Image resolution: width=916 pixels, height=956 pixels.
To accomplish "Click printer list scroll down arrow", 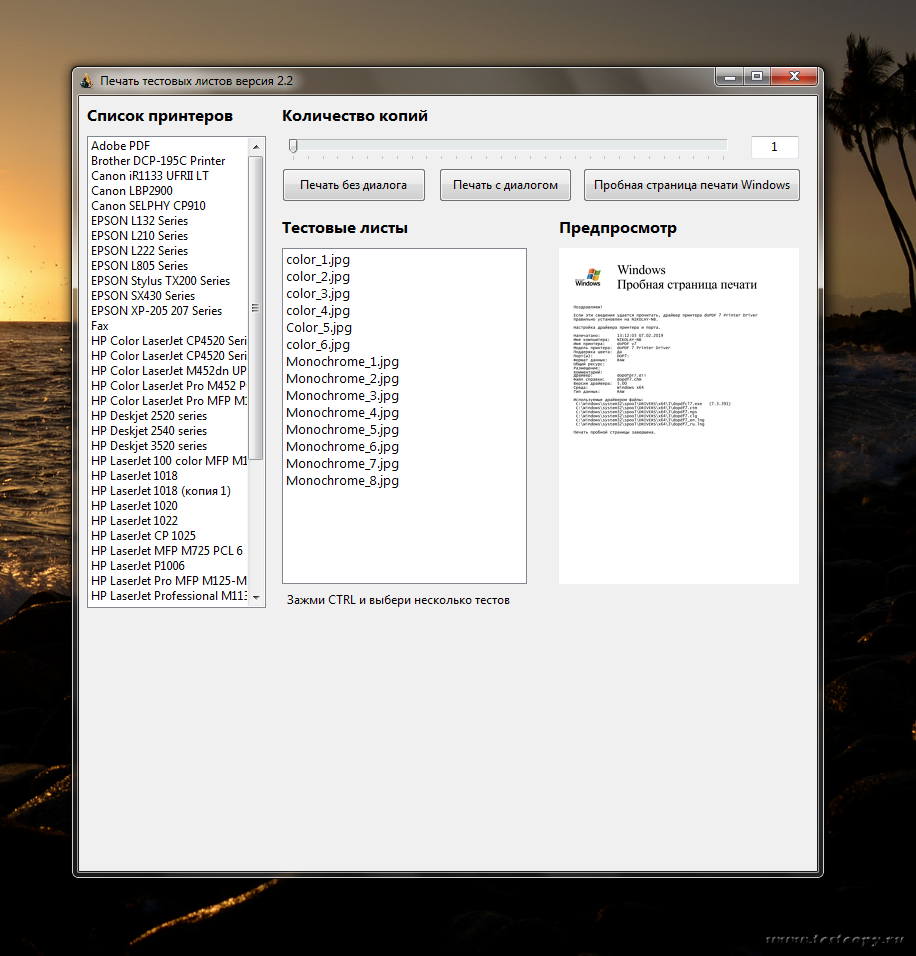I will click(257, 597).
